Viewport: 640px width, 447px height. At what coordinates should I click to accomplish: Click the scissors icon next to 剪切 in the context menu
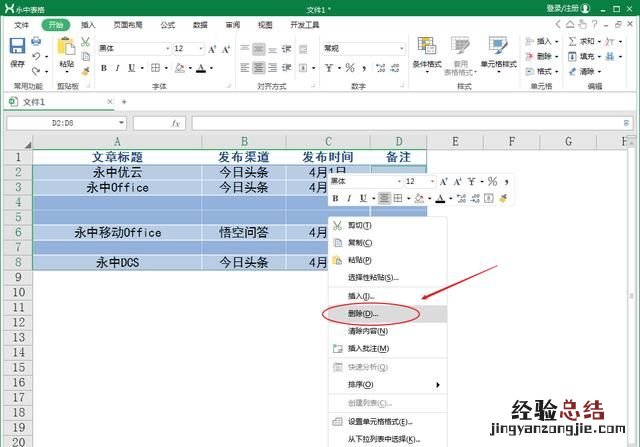point(338,225)
